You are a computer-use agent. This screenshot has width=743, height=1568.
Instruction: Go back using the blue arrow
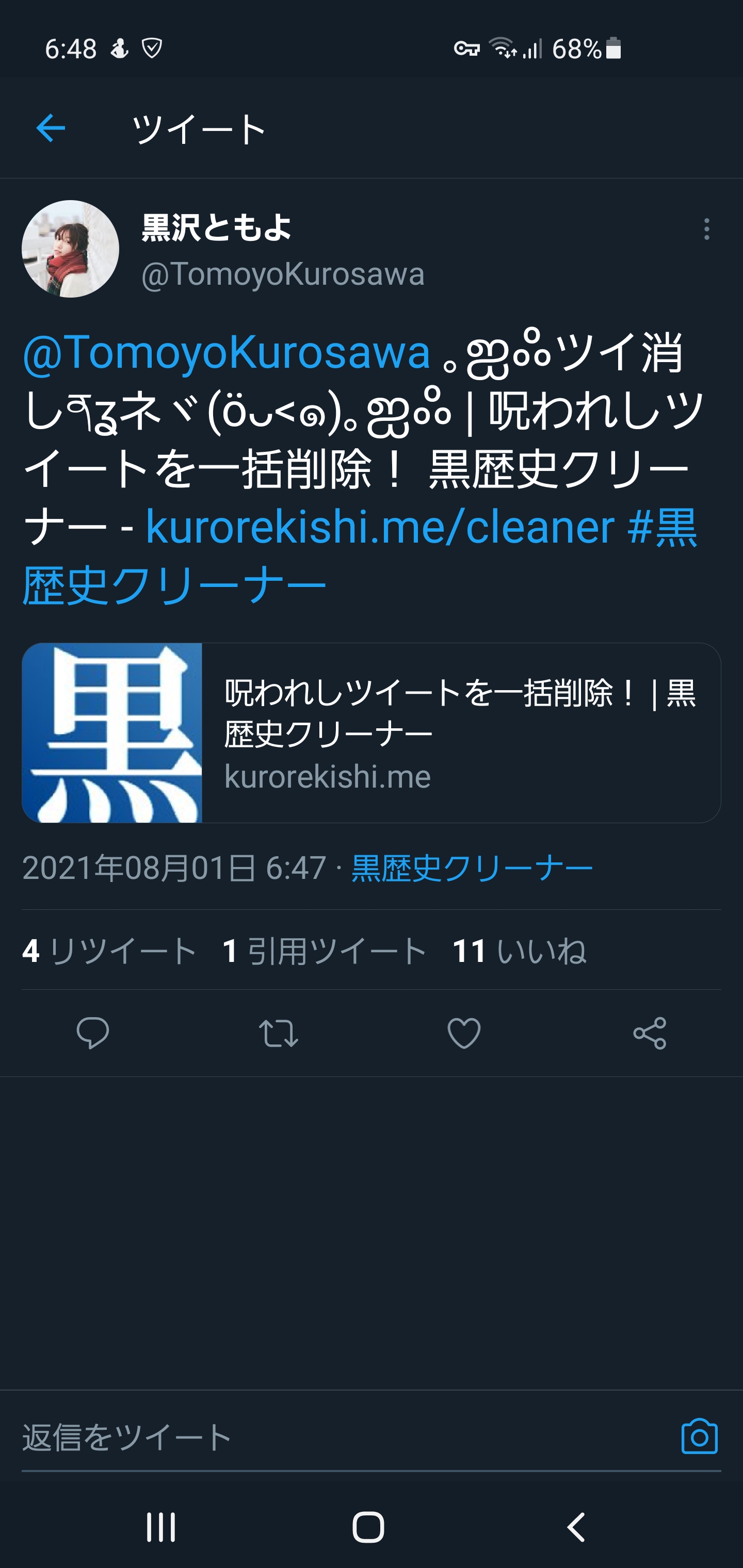tap(51, 128)
